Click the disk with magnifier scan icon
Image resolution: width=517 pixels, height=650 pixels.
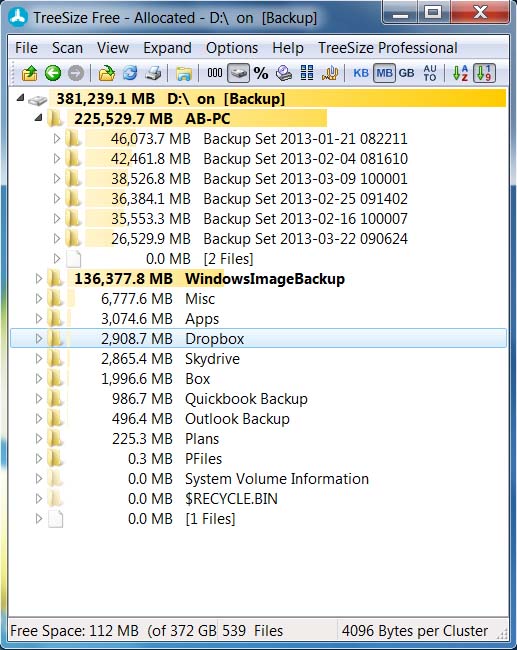point(284,73)
